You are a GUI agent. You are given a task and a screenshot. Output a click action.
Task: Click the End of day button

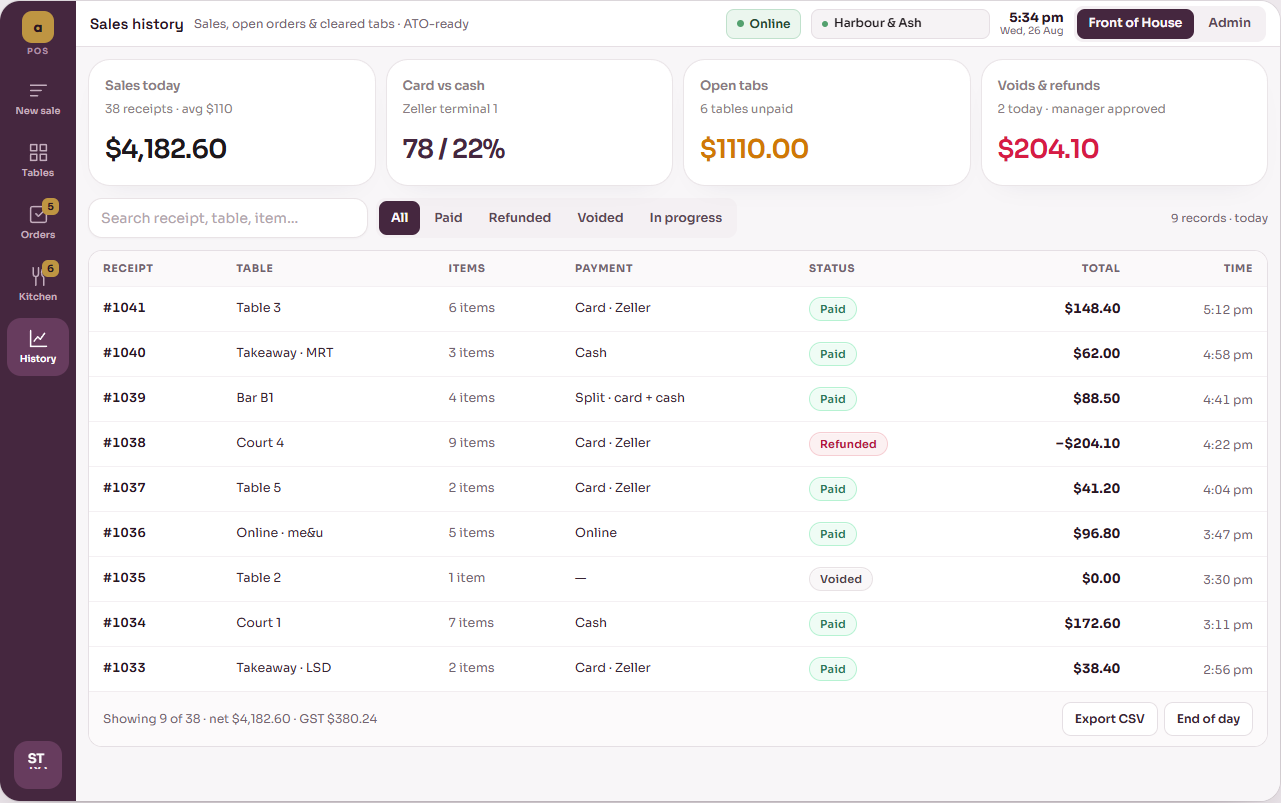pyautogui.click(x=1208, y=719)
